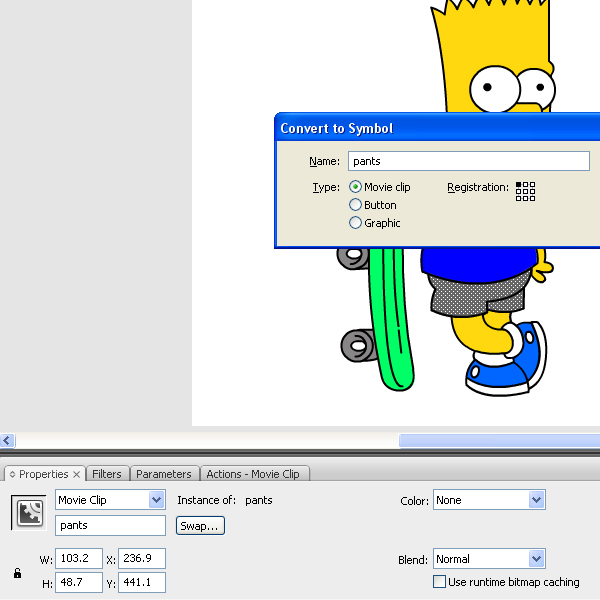Set registration point in the Registration grid
Viewport: 600px width, 600px height.
click(525, 191)
